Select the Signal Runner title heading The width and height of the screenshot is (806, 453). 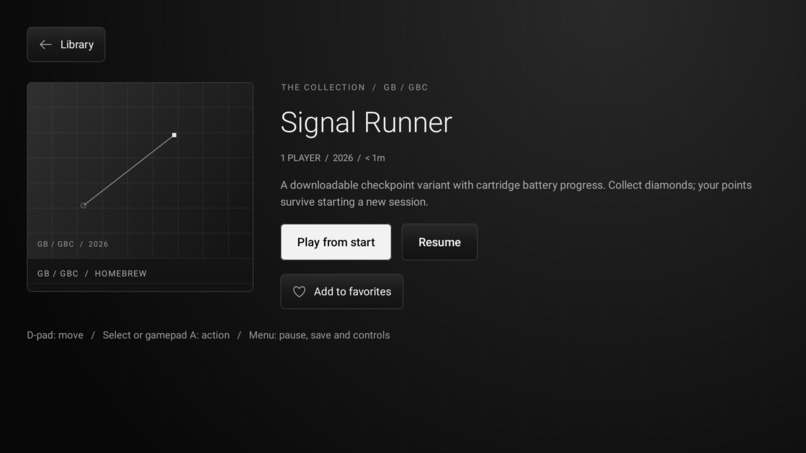coord(366,122)
